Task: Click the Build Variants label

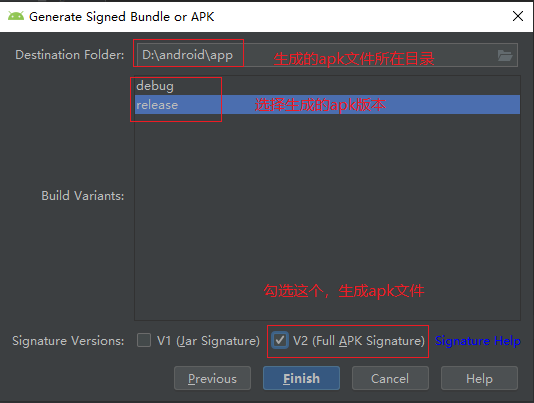Action: coord(83,196)
